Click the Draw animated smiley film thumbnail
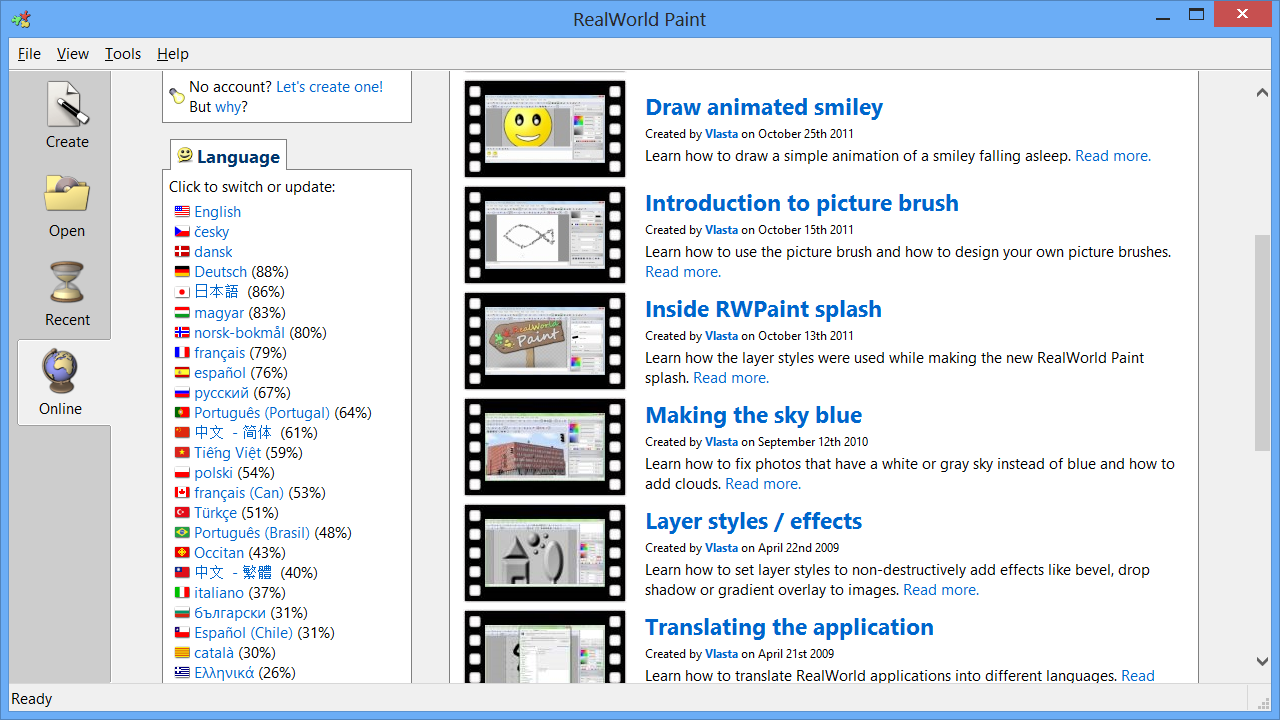 tap(545, 129)
